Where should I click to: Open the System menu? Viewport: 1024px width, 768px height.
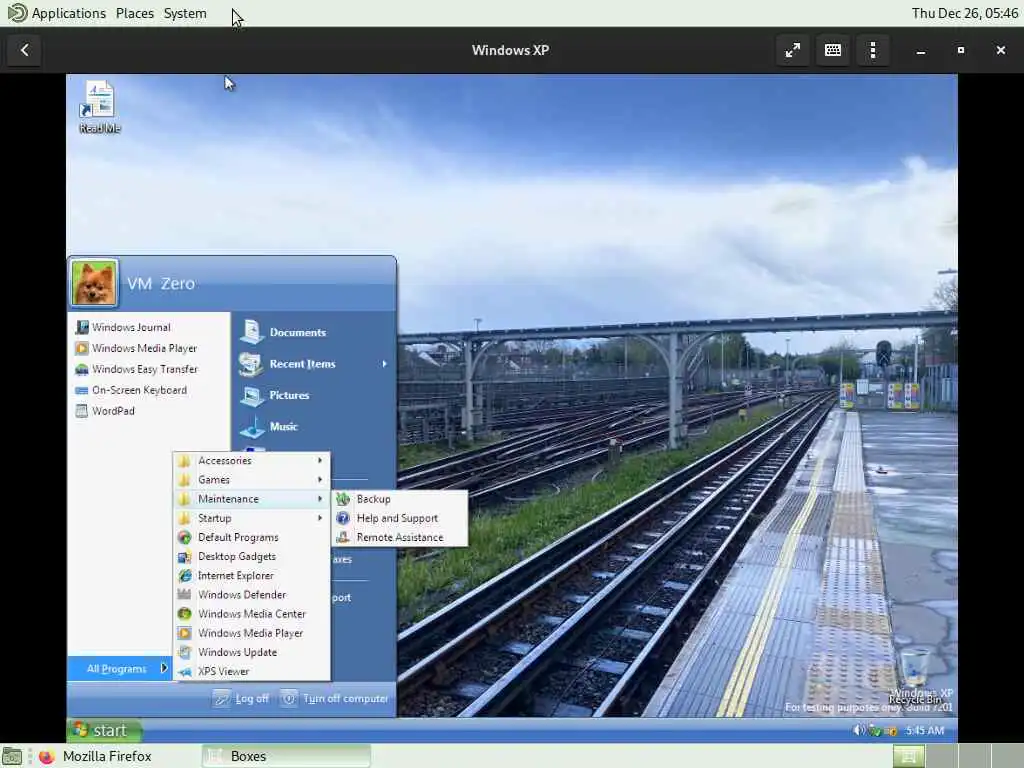pos(185,13)
